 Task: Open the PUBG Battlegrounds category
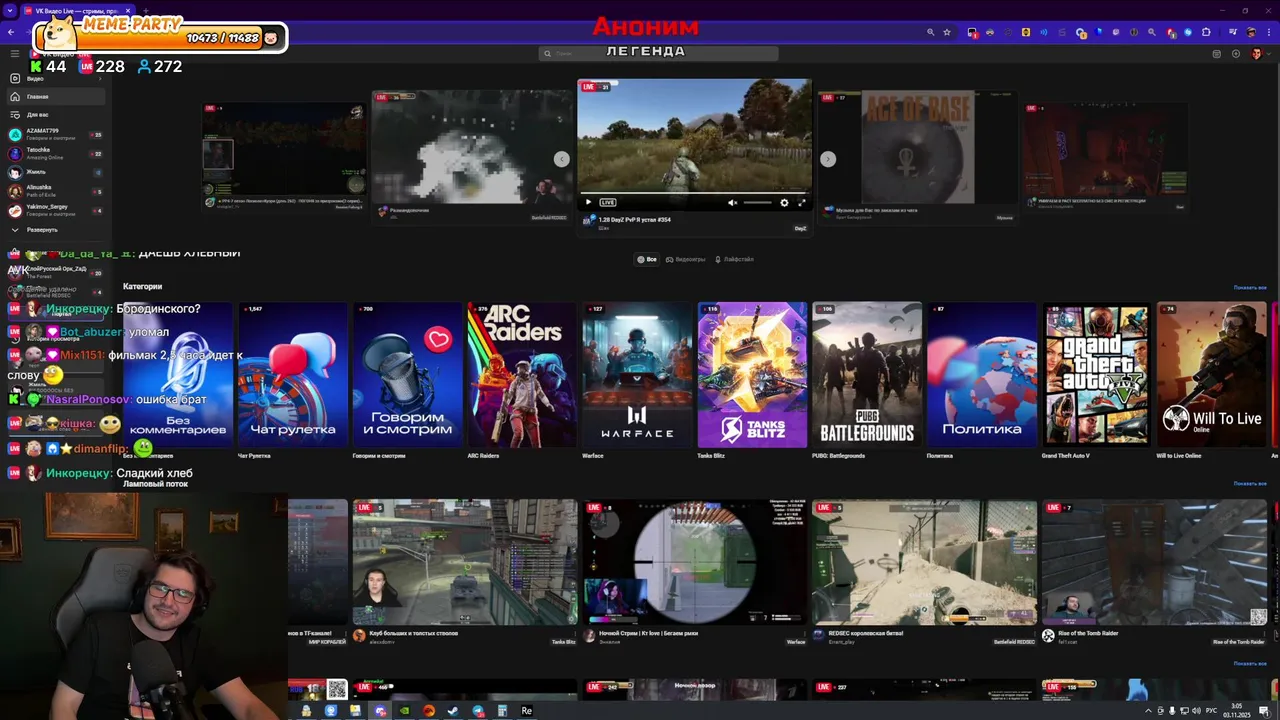coord(867,375)
